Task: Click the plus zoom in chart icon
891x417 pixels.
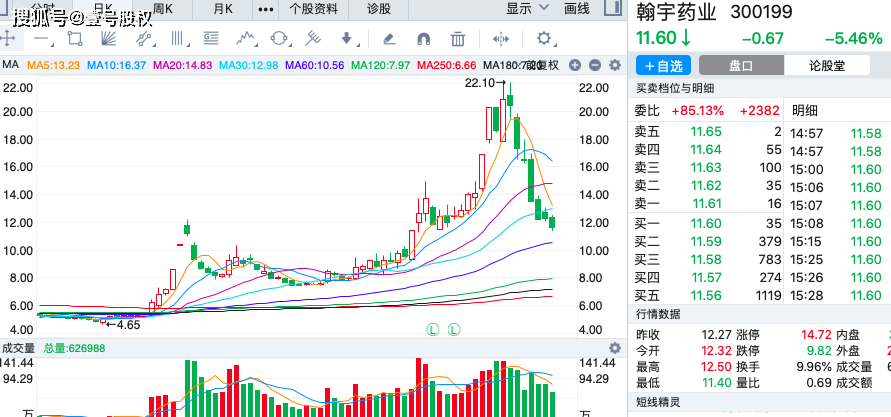Action: point(574,65)
